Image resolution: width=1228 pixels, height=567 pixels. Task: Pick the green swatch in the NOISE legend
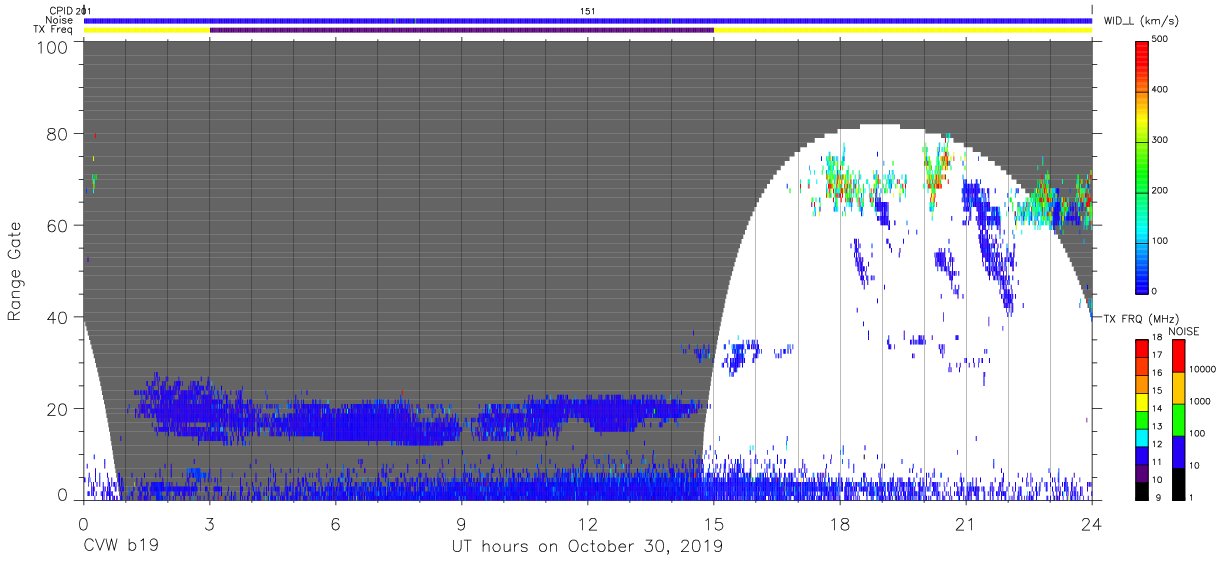click(1178, 420)
